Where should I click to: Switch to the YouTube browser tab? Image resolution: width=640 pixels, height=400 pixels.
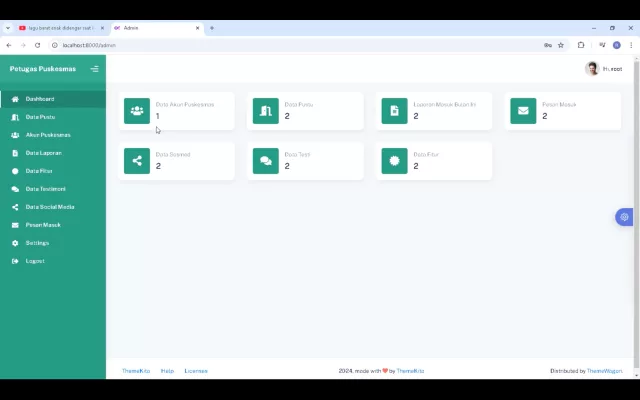60,28
